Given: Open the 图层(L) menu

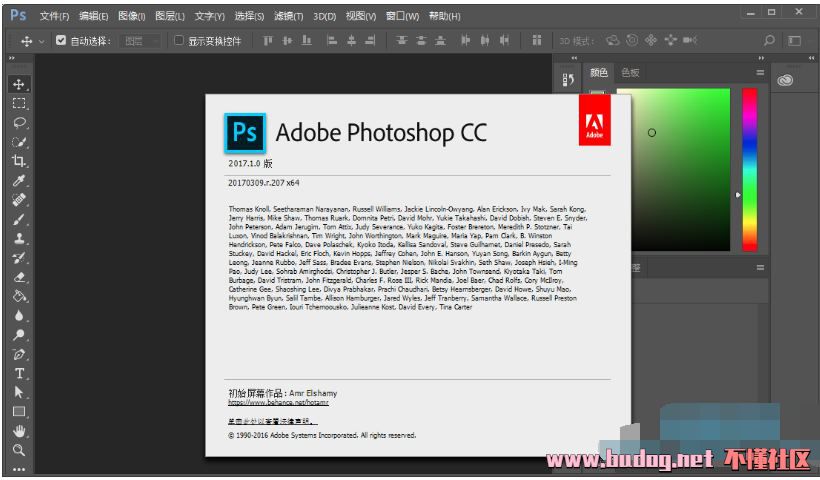Looking at the screenshot, I should [170, 16].
